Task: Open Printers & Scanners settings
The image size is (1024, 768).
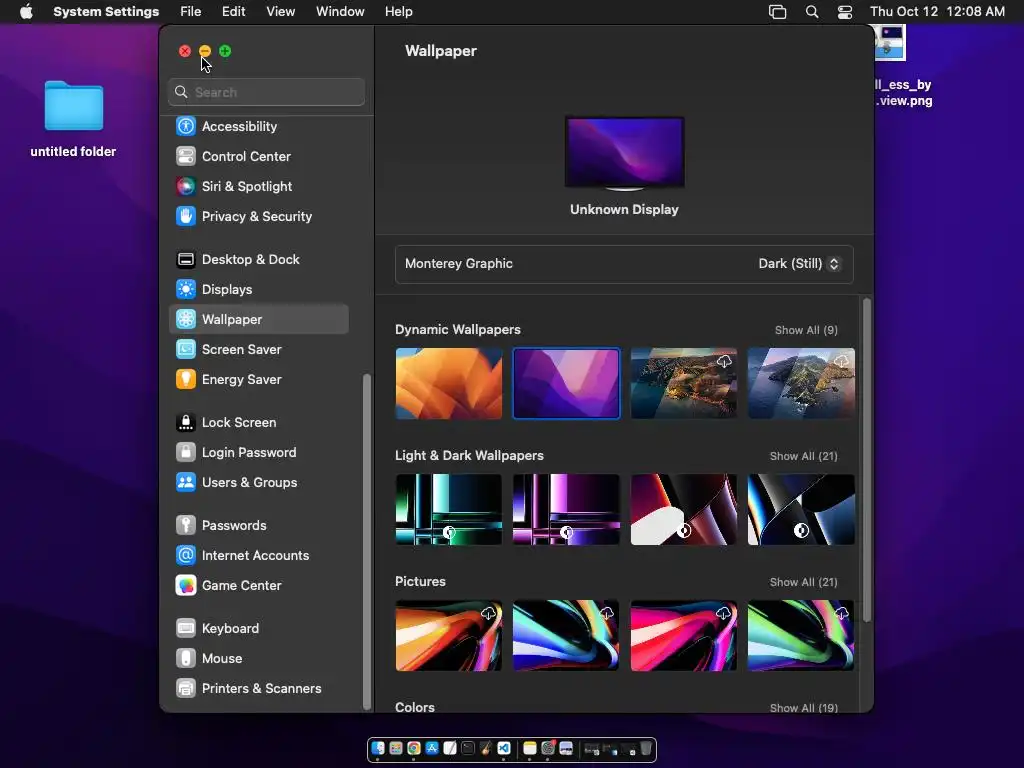Action: [x=259, y=689]
